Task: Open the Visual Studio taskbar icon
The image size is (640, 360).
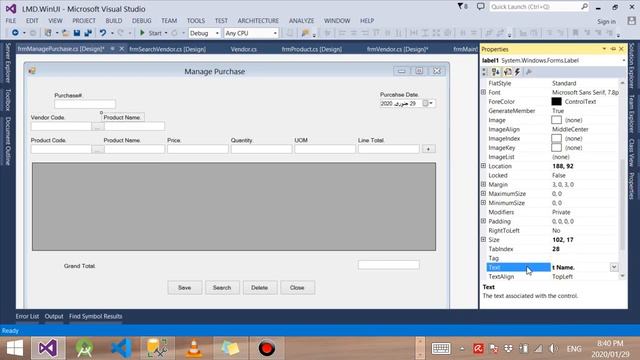Action: point(48,348)
